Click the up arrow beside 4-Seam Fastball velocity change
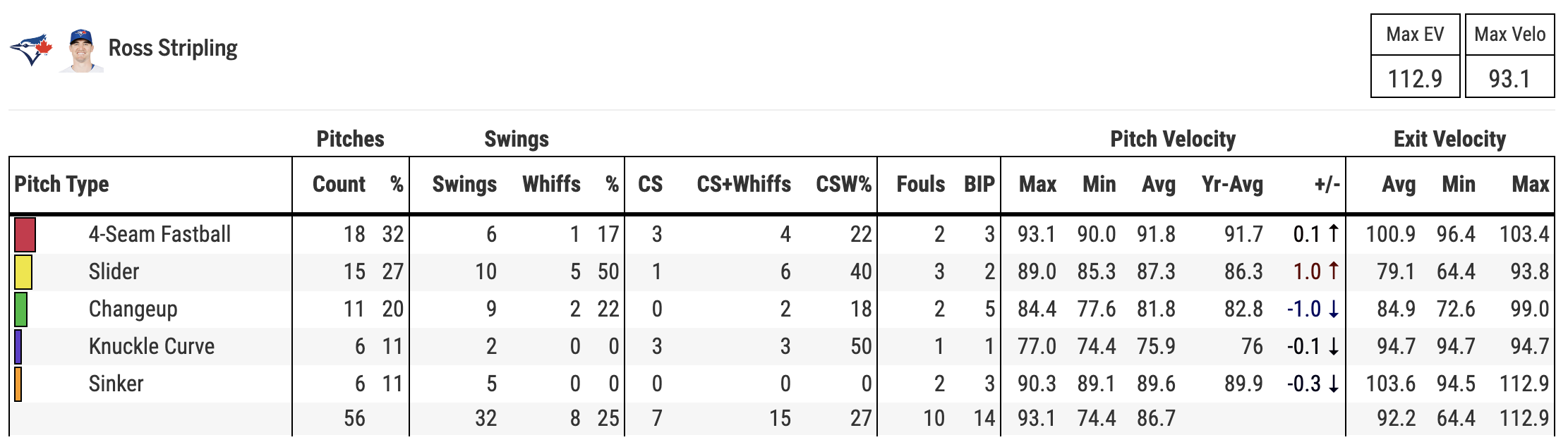This screenshot has height=447, width=1568. [x=1334, y=233]
